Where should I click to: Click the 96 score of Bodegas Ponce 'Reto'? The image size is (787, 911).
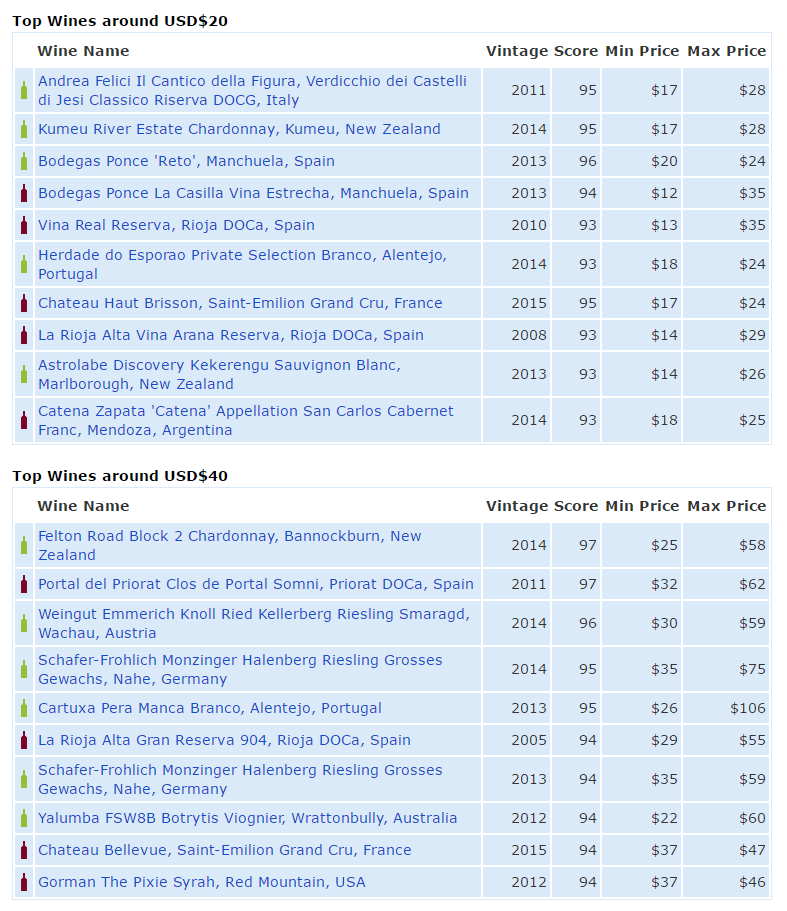pos(587,161)
